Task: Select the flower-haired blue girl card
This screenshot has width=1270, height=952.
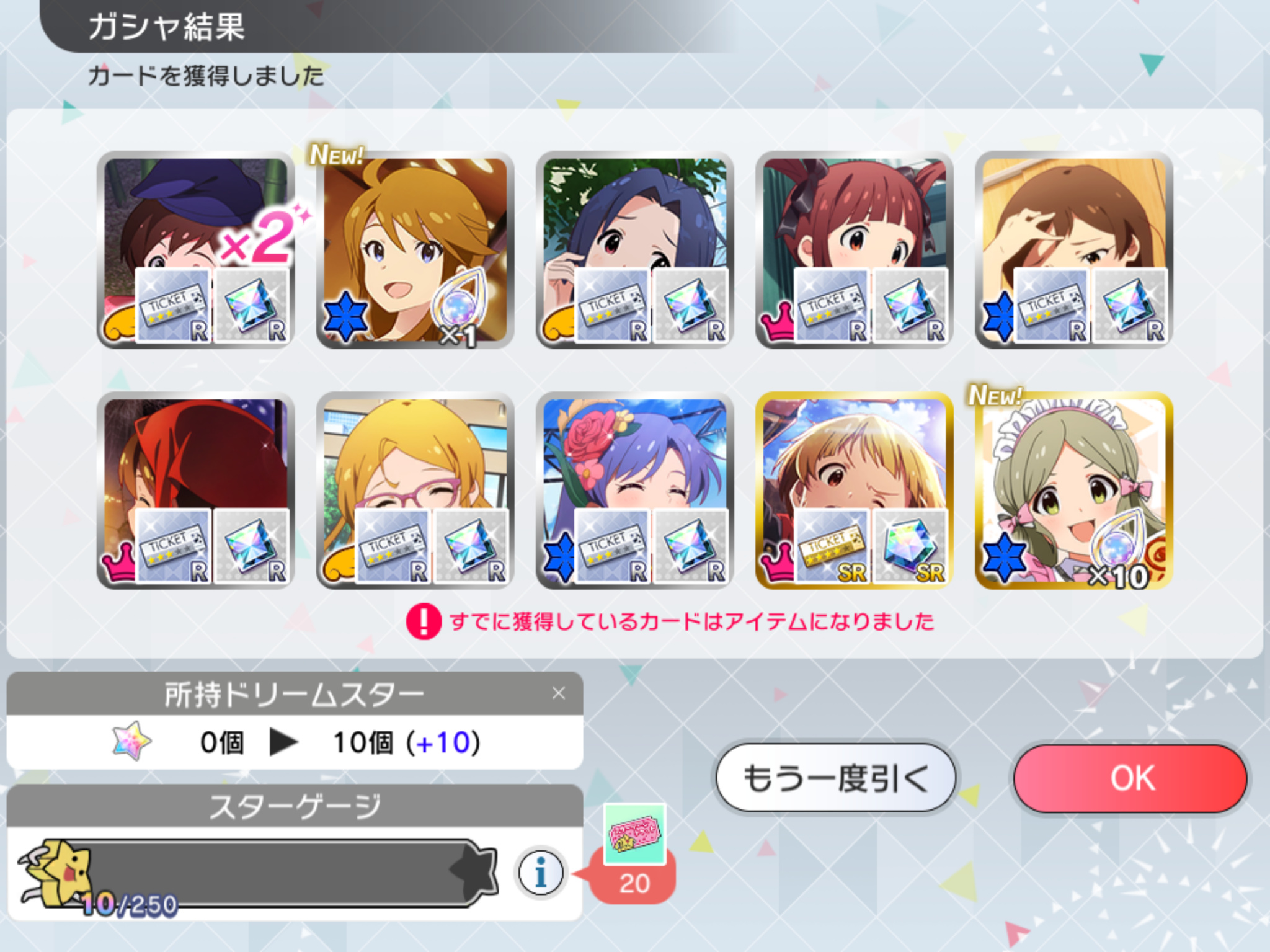Action: pyautogui.click(x=634, y=491)
